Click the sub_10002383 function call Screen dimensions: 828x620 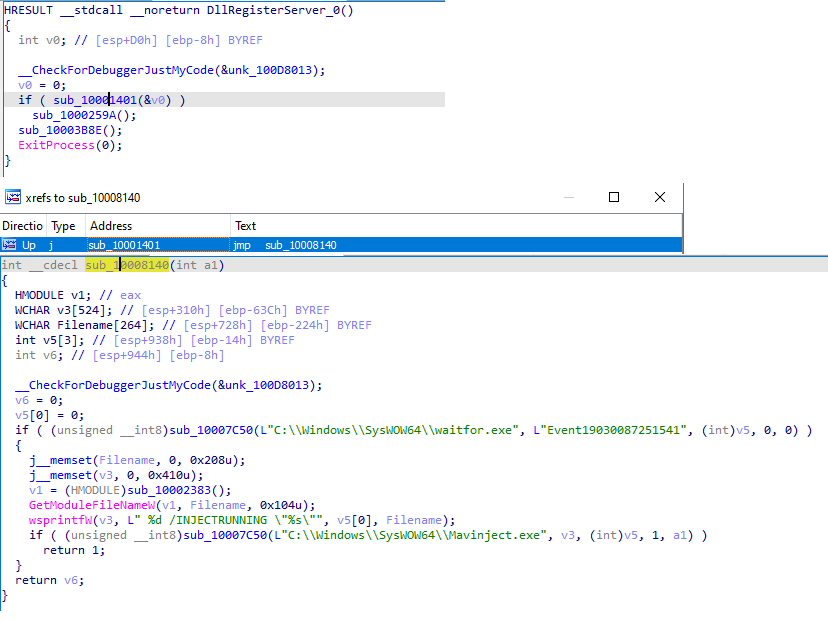pos(169,490)
